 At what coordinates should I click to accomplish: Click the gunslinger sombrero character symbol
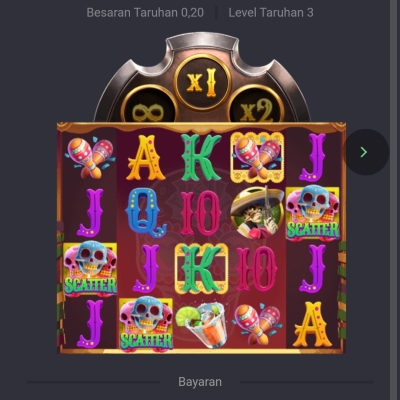(257, 213)
